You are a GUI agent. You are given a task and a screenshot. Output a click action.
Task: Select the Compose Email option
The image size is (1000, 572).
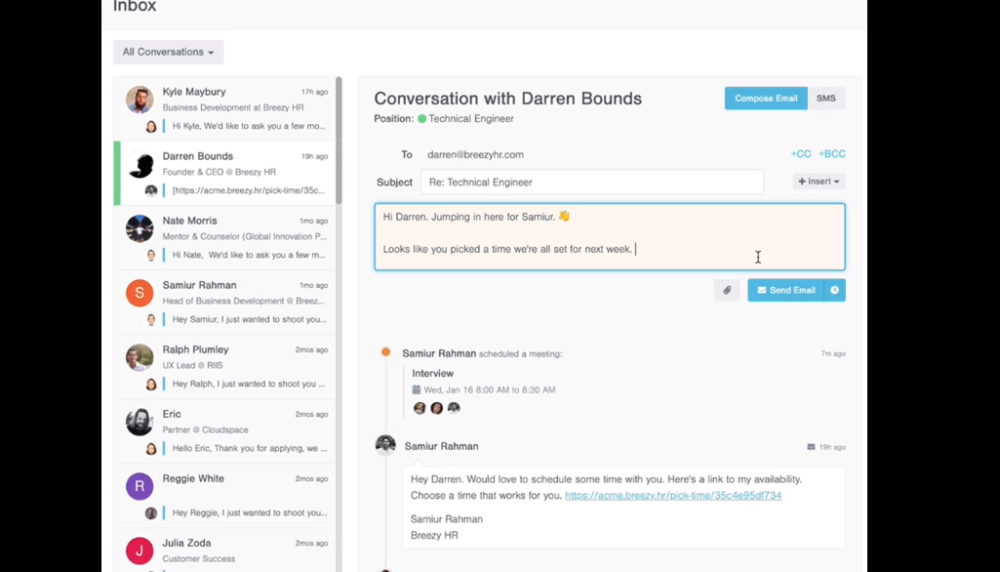click(x=765, y=98)
